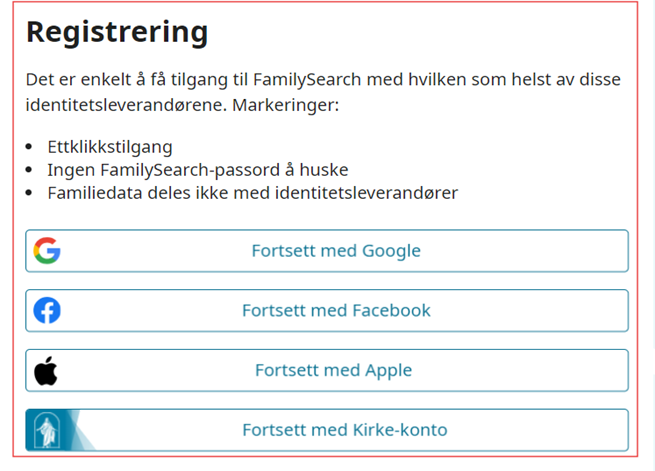The image size is (655, 471).
Task: Click the word "Markeringer:" in the paragraph
Action: 291,104
